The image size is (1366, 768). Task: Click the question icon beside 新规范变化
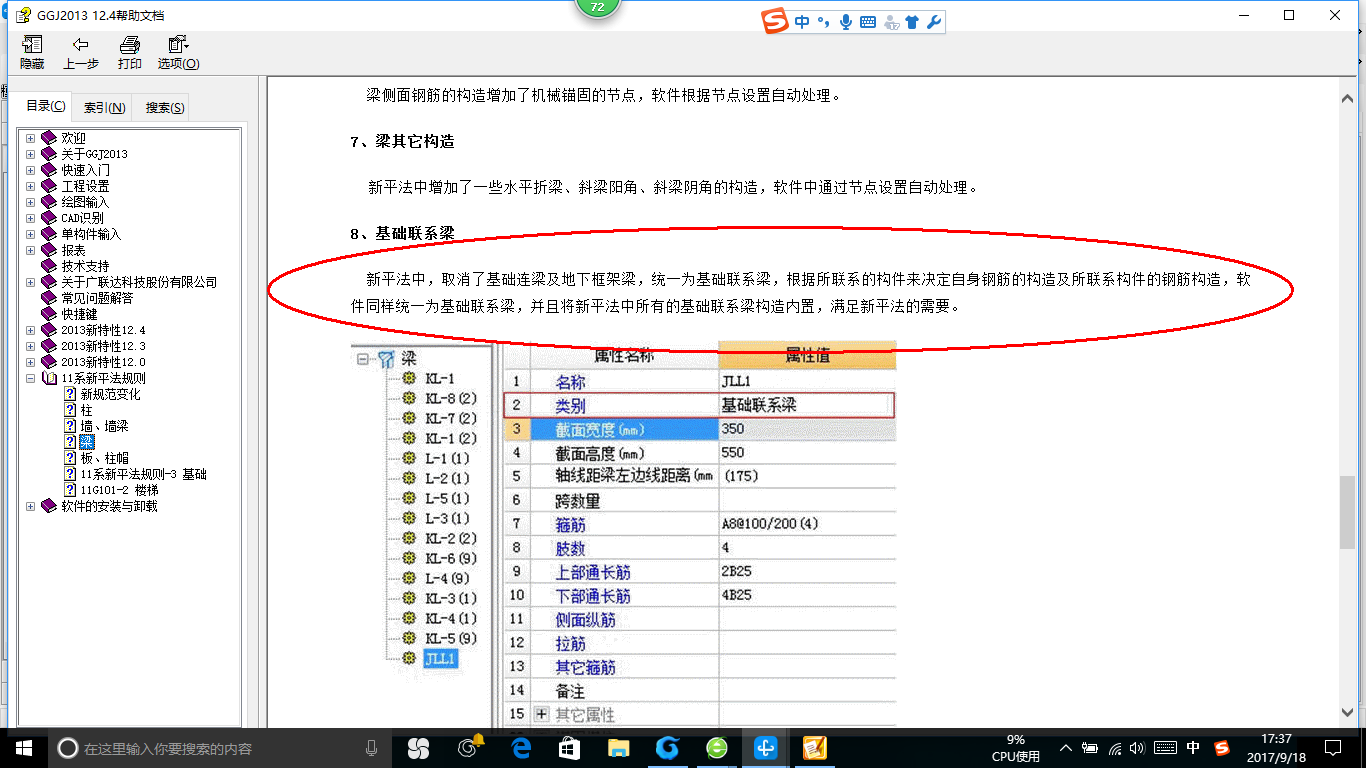(x=70, y=394)
